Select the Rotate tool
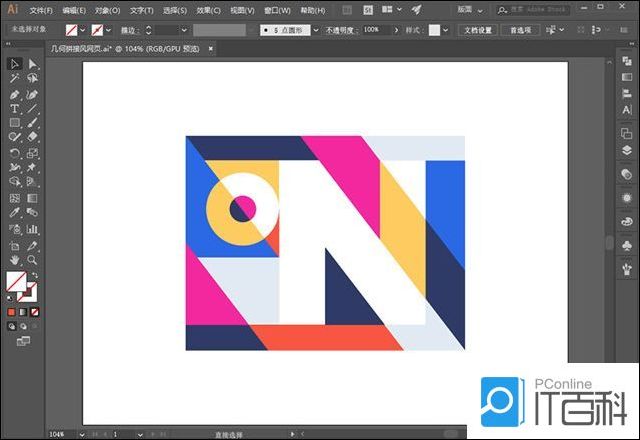The width and height of the screenshot is (640, 440). tap(15, 153)
